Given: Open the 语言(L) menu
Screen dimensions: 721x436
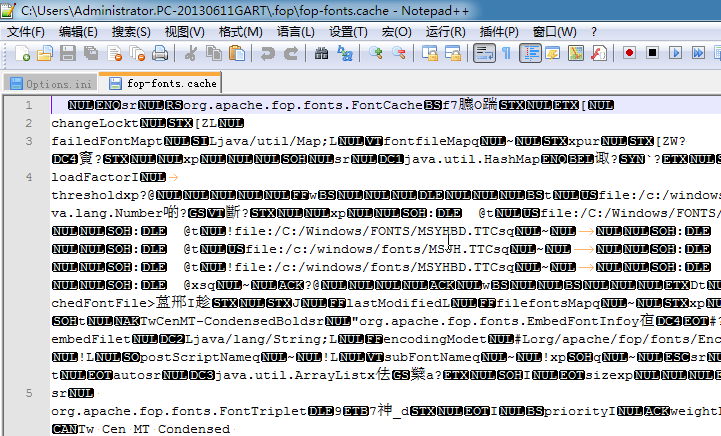Looking at the screenshot, I should (296, 32).
